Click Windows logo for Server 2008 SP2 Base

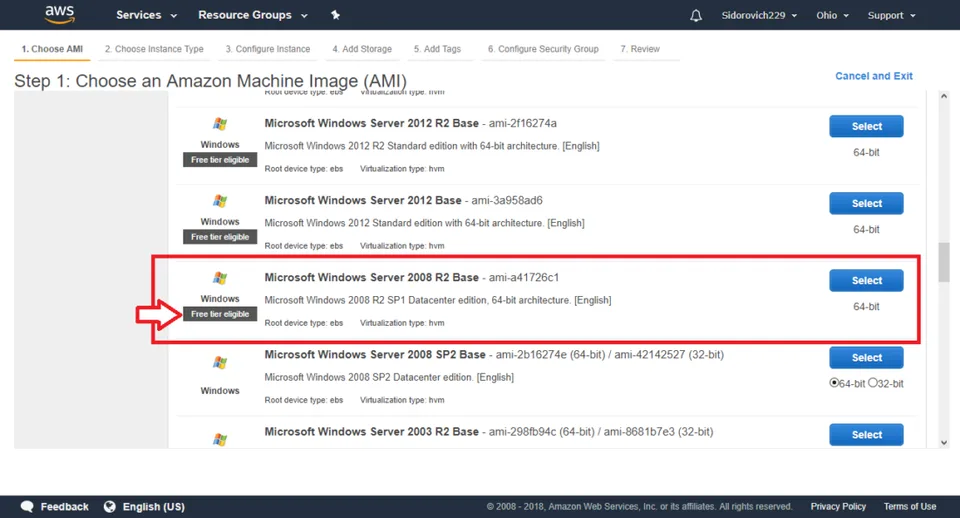pyautogui.click(x=220, y=362)
